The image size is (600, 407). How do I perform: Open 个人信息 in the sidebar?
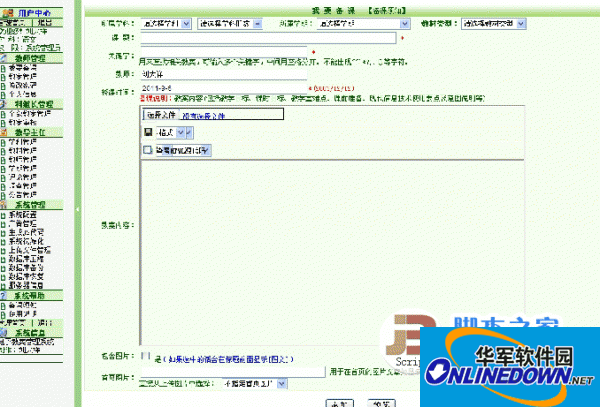click(x=23, y=94)
